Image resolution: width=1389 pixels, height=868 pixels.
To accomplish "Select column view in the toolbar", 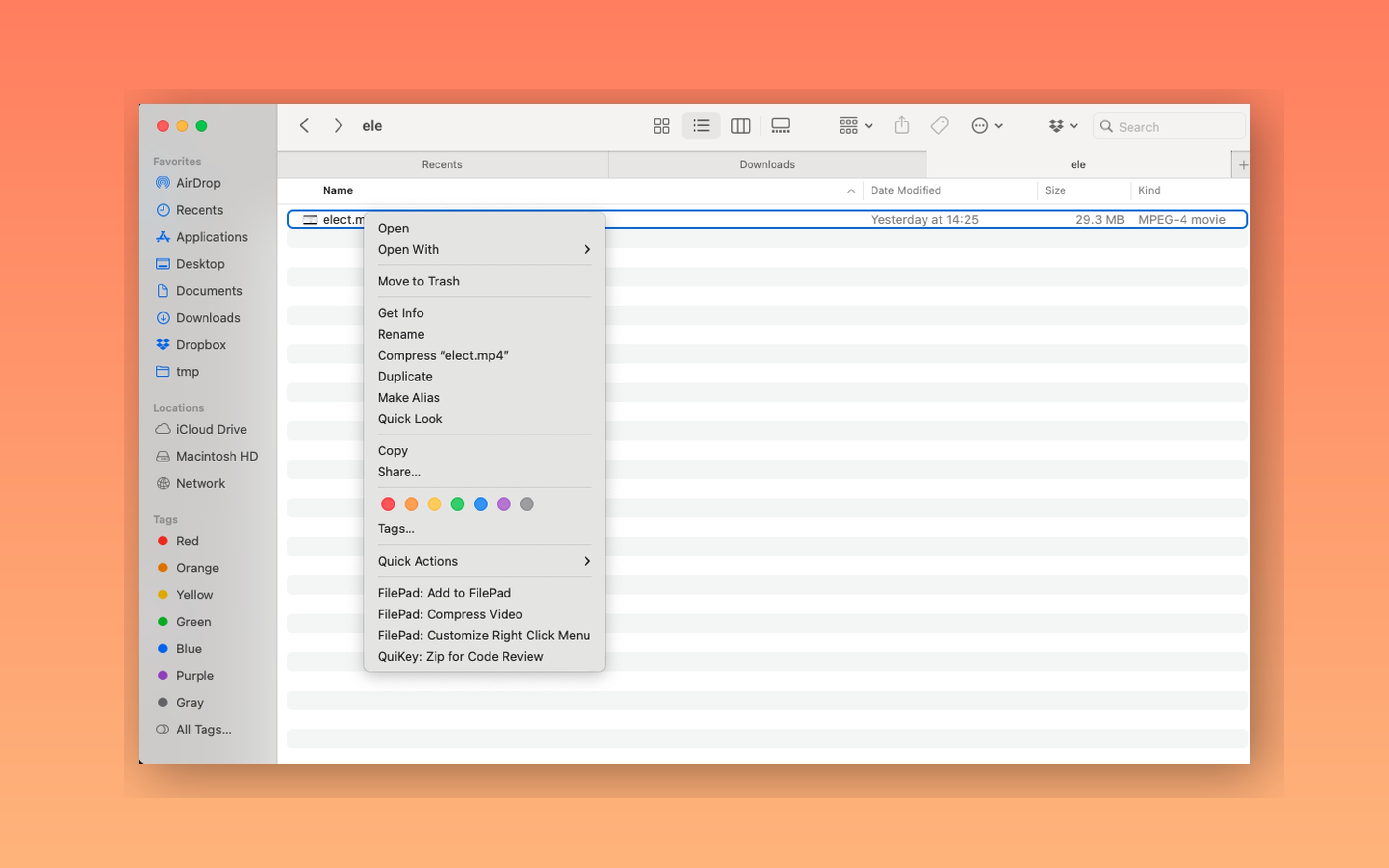I will pos(740,126).
